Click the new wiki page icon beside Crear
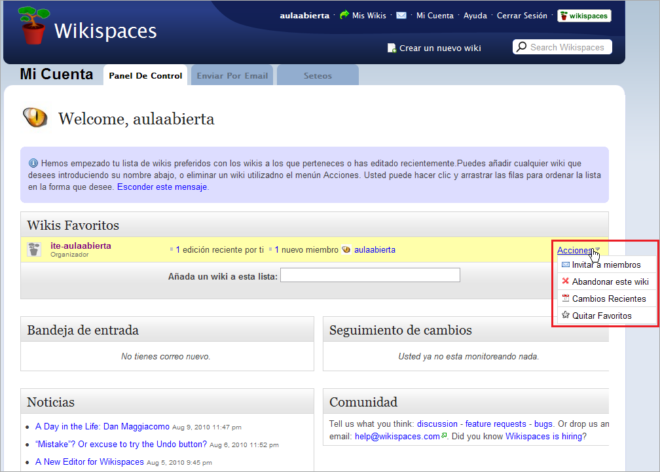Image resolution: width=660 pixels, height=472 pixels. click(x=391, y=48)
